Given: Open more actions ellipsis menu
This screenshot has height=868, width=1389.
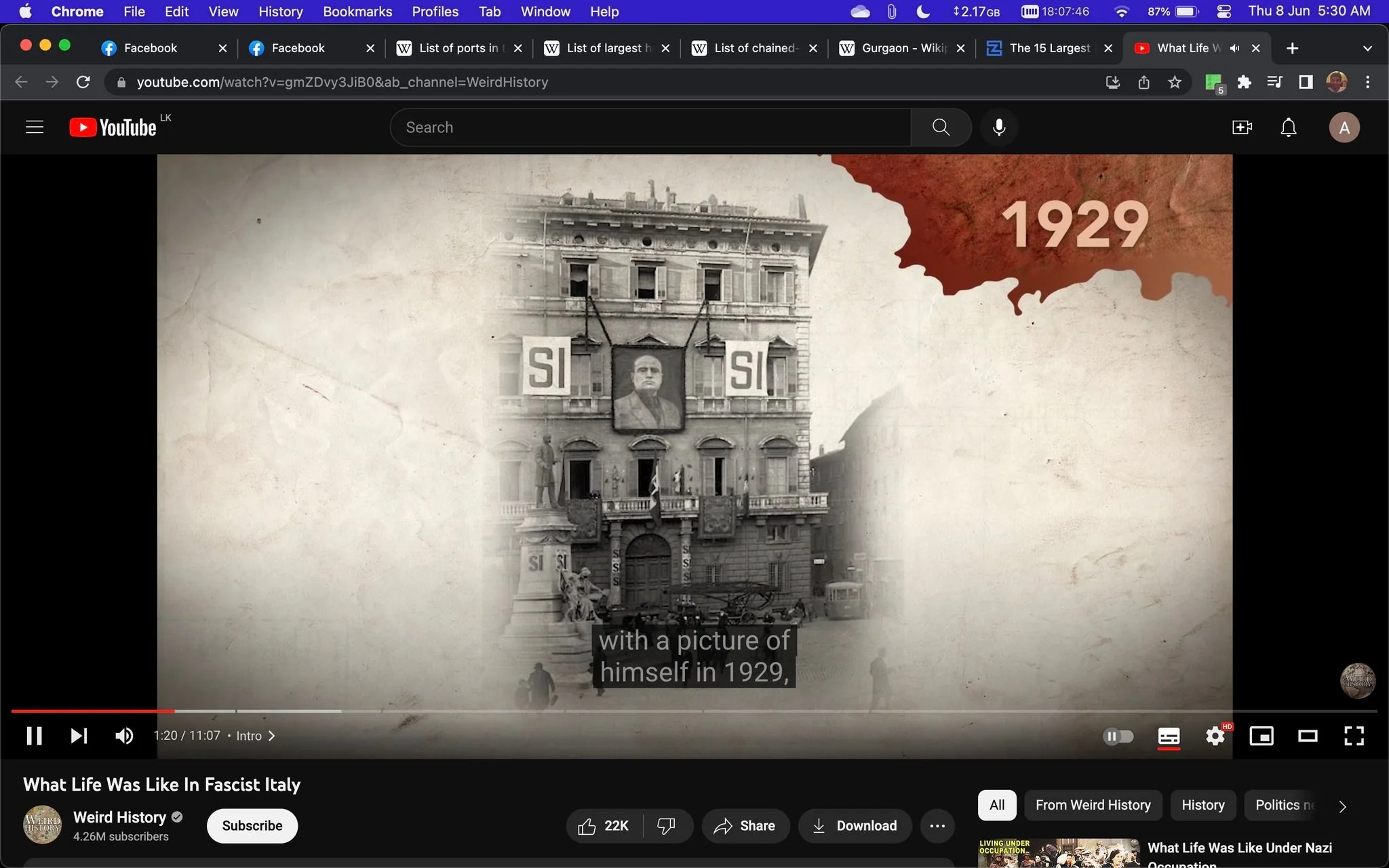Looking at the screenshot, I should tap(937, 826).
